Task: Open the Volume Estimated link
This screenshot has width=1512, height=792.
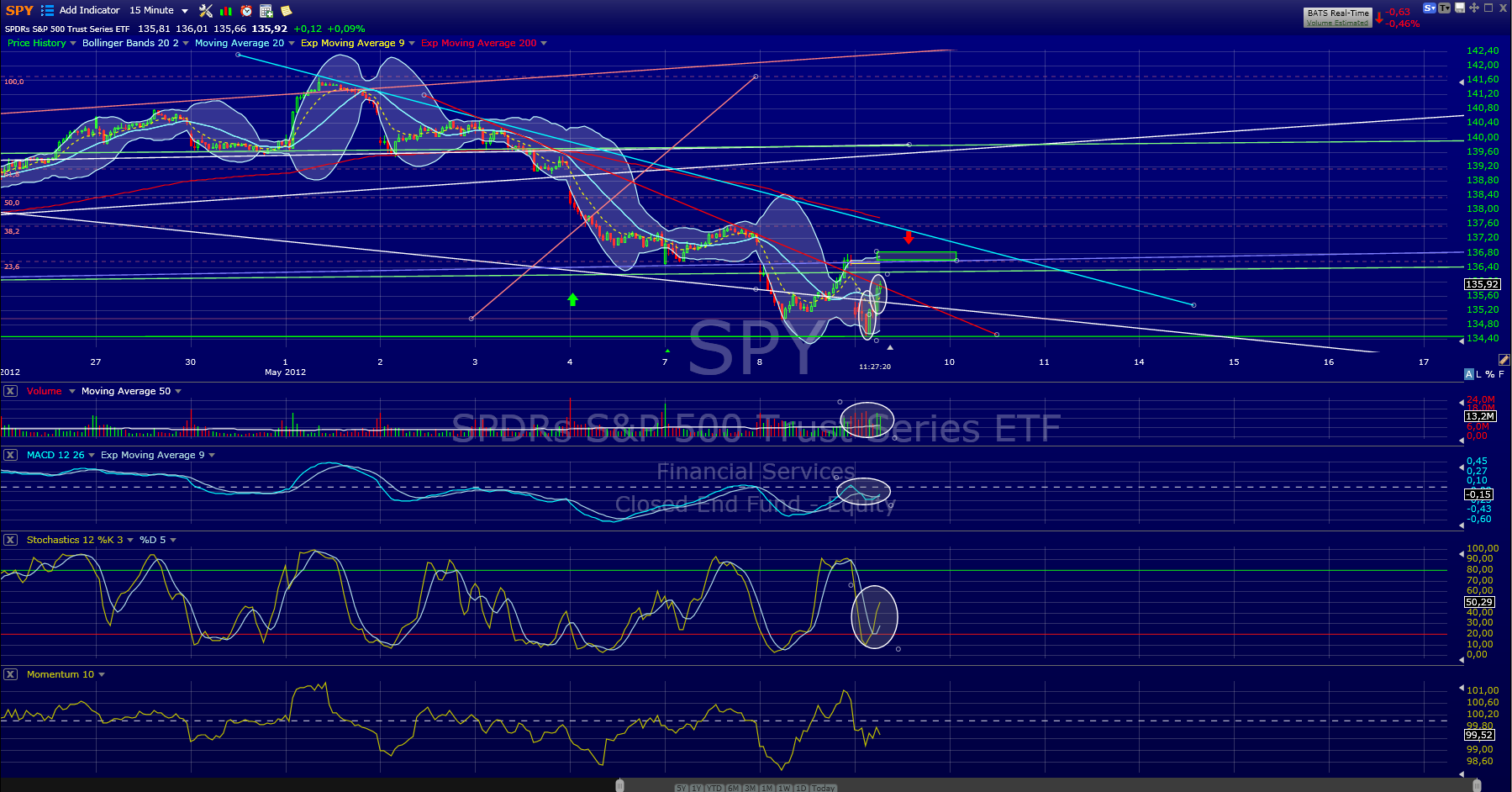Action: 1337,23
